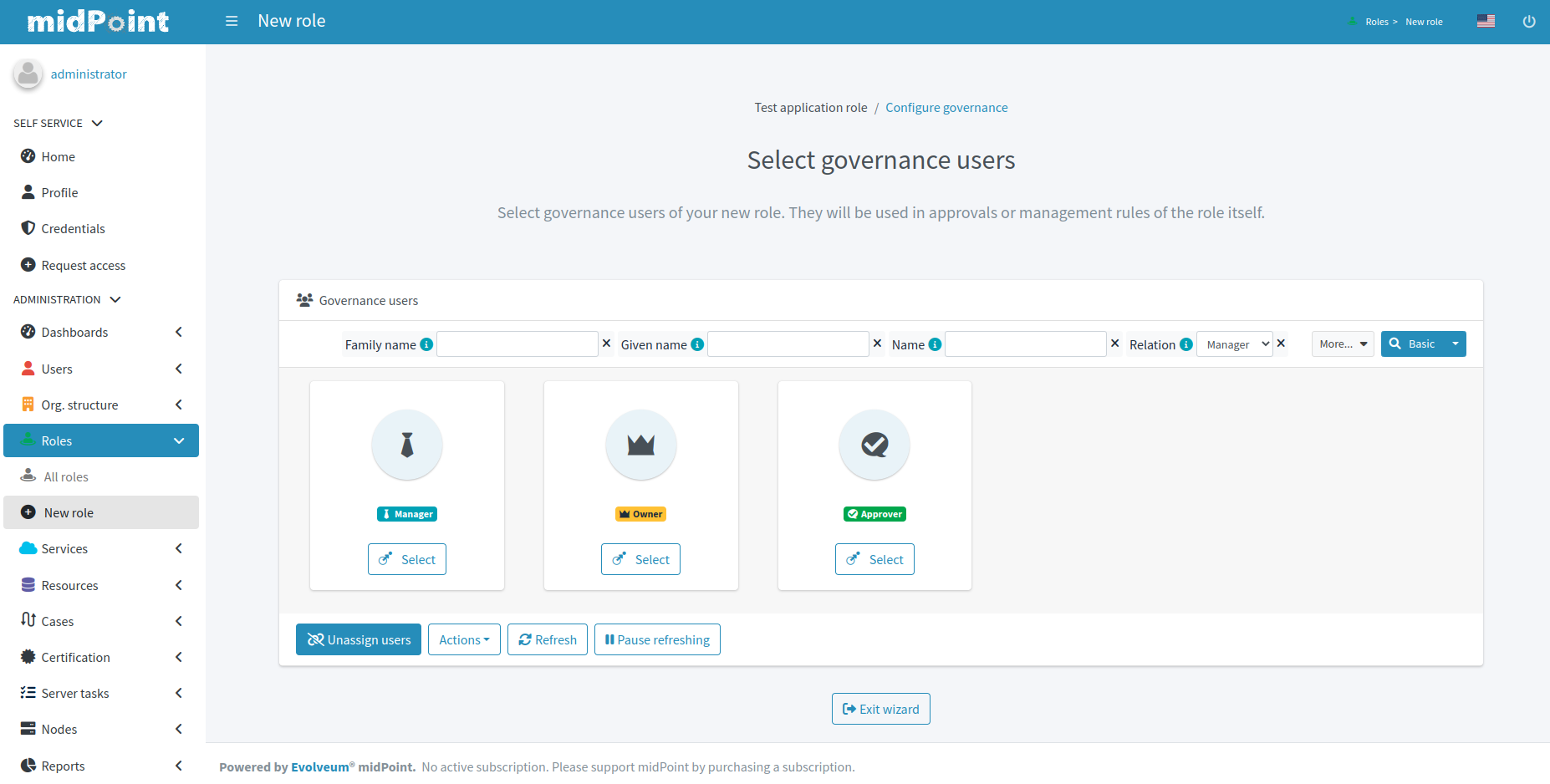Open the Relation Manager dropdown
This screenshot has width=1550, height=784.
(1234, 344)
